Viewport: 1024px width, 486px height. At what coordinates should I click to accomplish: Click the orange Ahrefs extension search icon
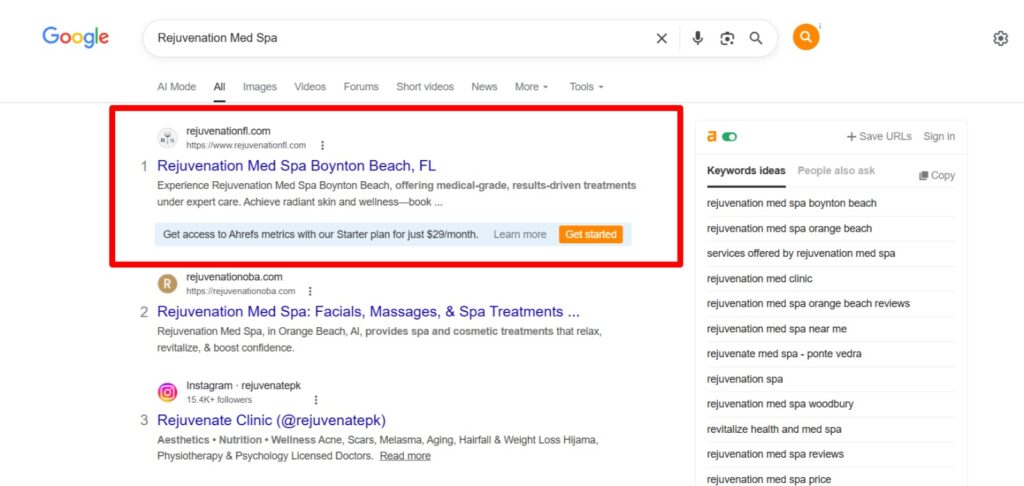805,38
